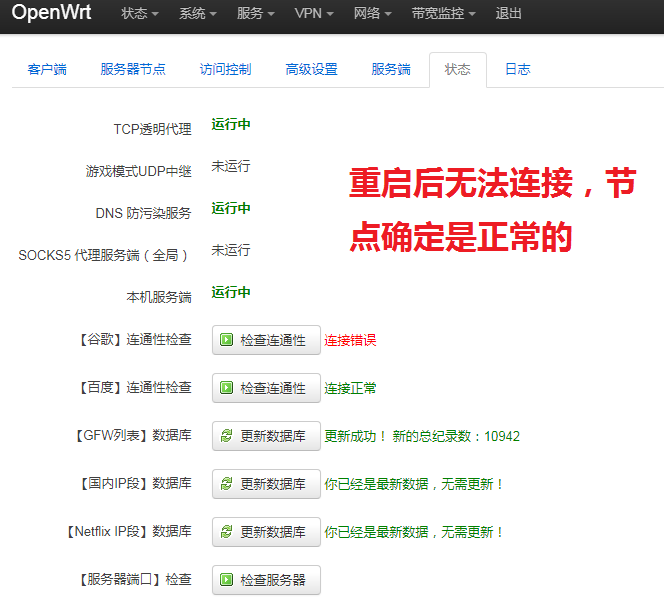Click refresh icon on GFW列表 update button
Viewport: 664px width, 604px height.
(227, 436)
